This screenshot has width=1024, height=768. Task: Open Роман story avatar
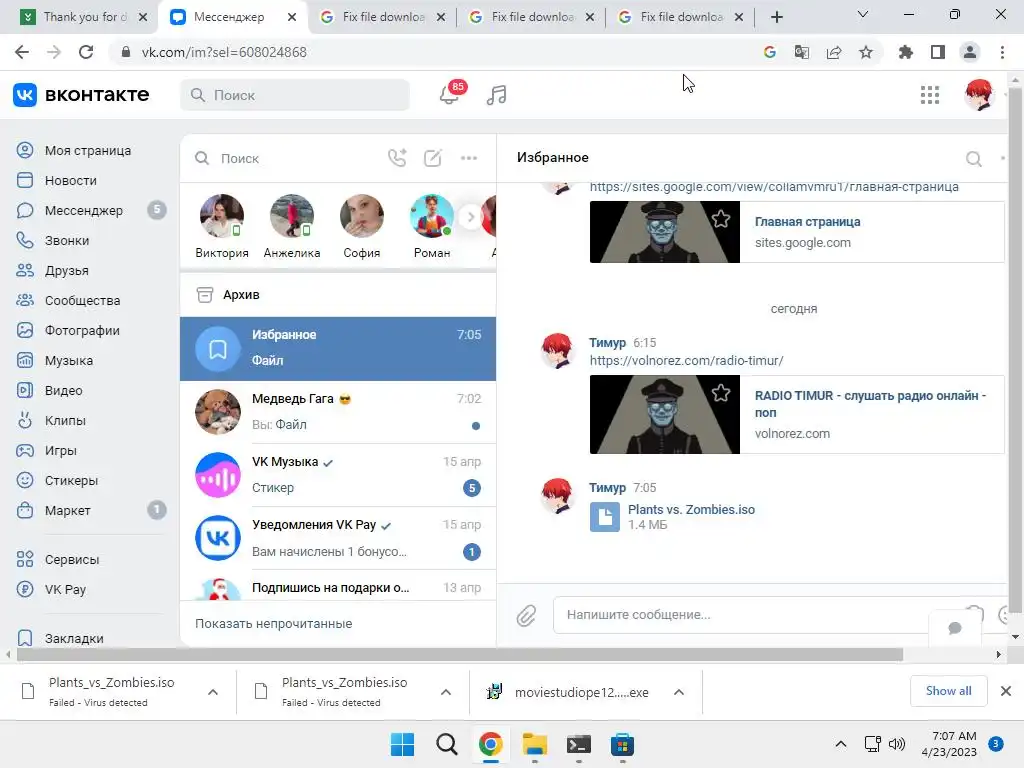pyautogui.click(x=432, y=216)
